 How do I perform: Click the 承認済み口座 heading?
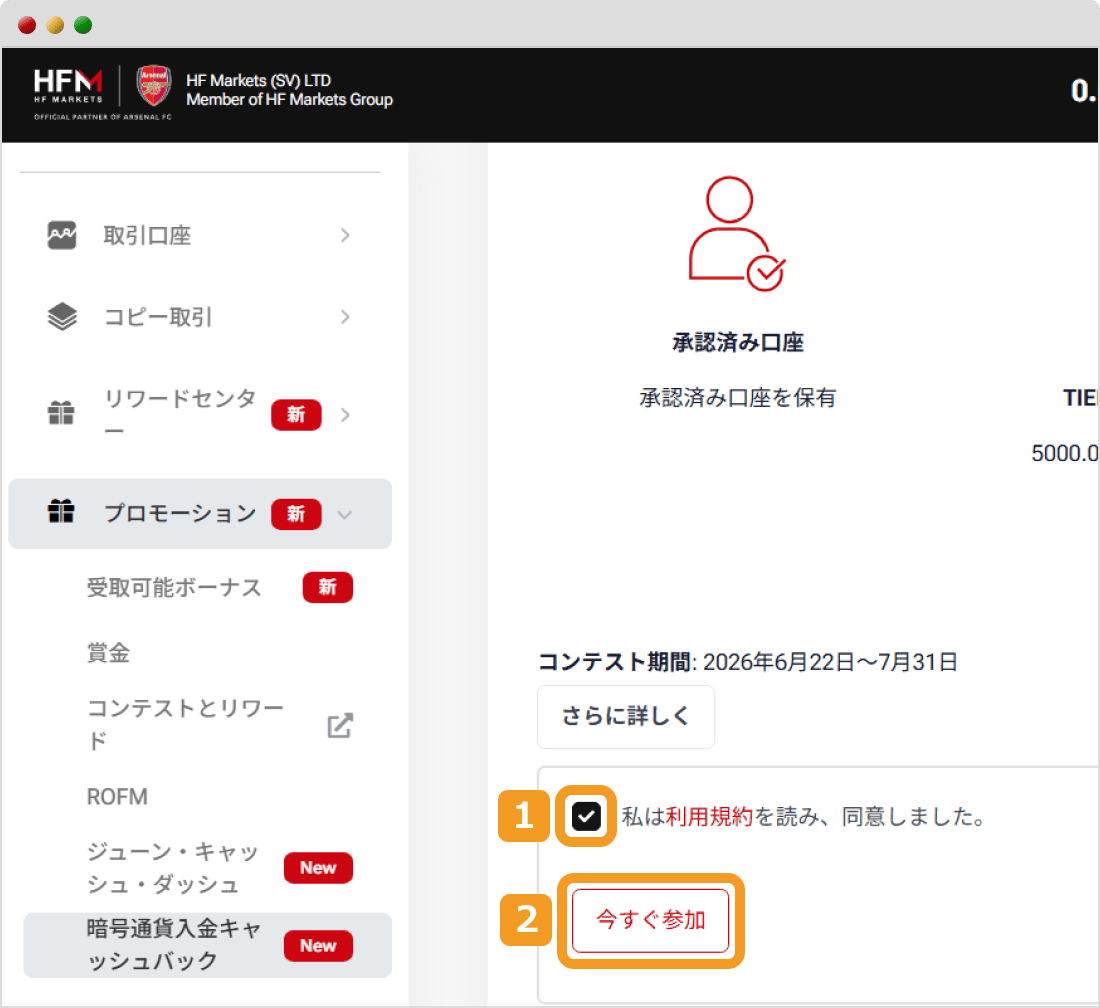[737, 342]
